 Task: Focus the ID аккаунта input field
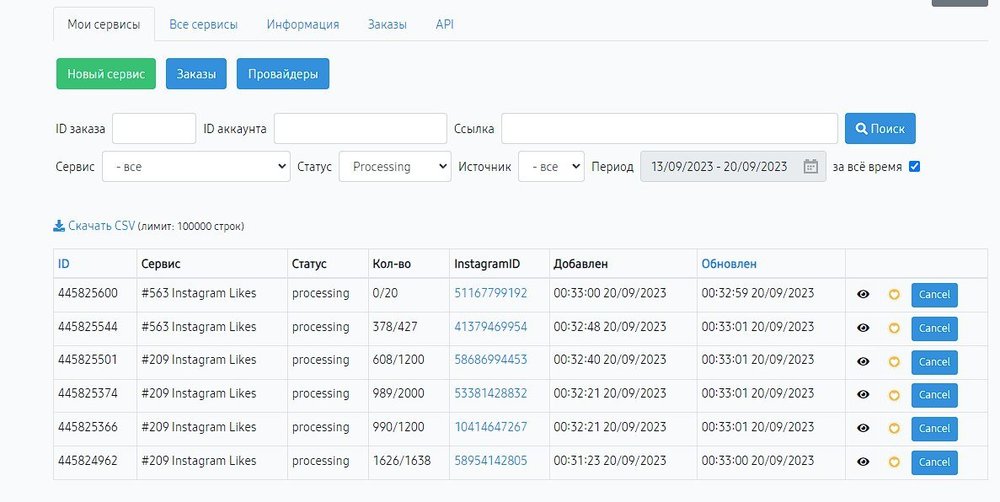click(360, 129)
